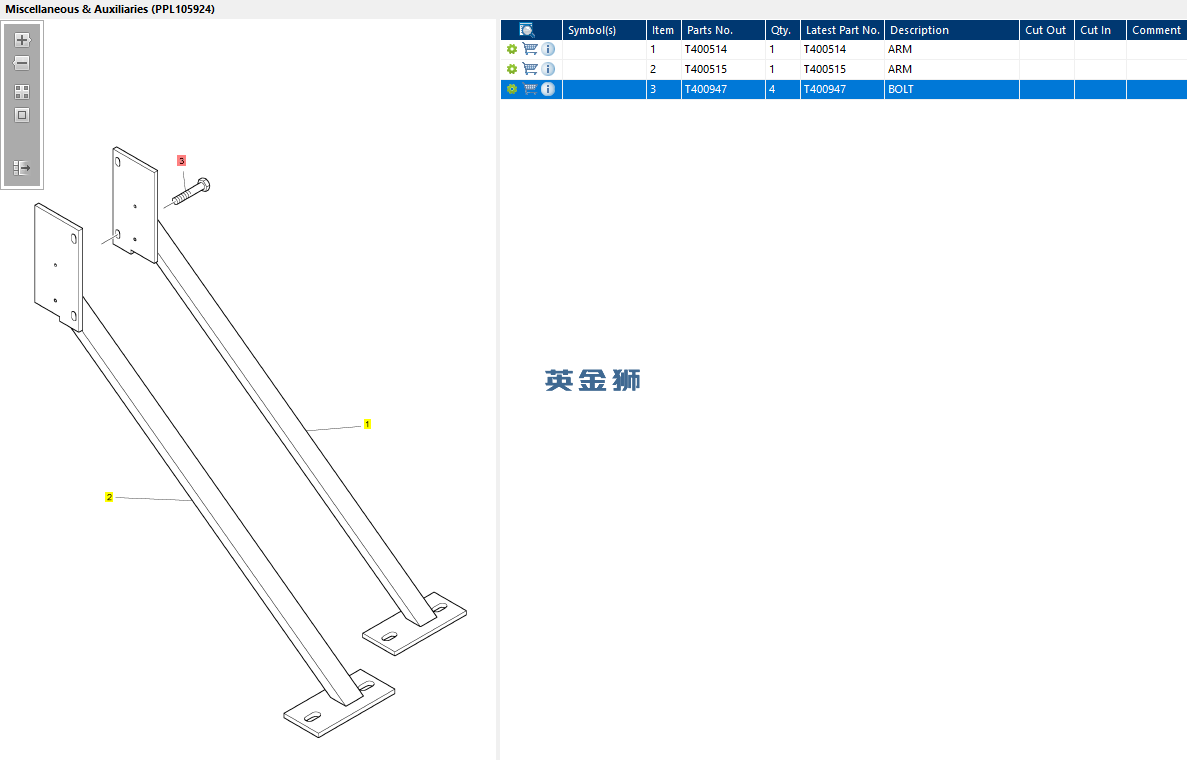The height and width of the screenshot is (760, 1187).
Task: Add part T400514 to the shopping cart
Action: point(530,49)
